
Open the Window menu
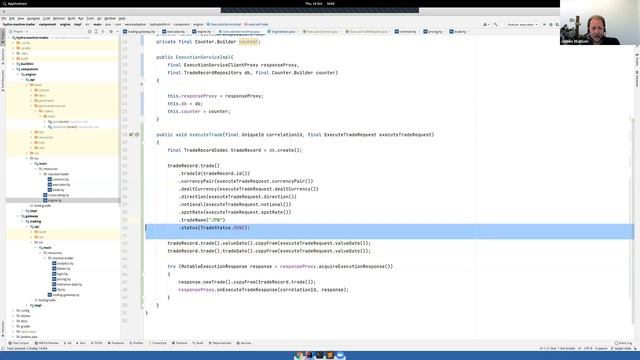tap(110, 18)
